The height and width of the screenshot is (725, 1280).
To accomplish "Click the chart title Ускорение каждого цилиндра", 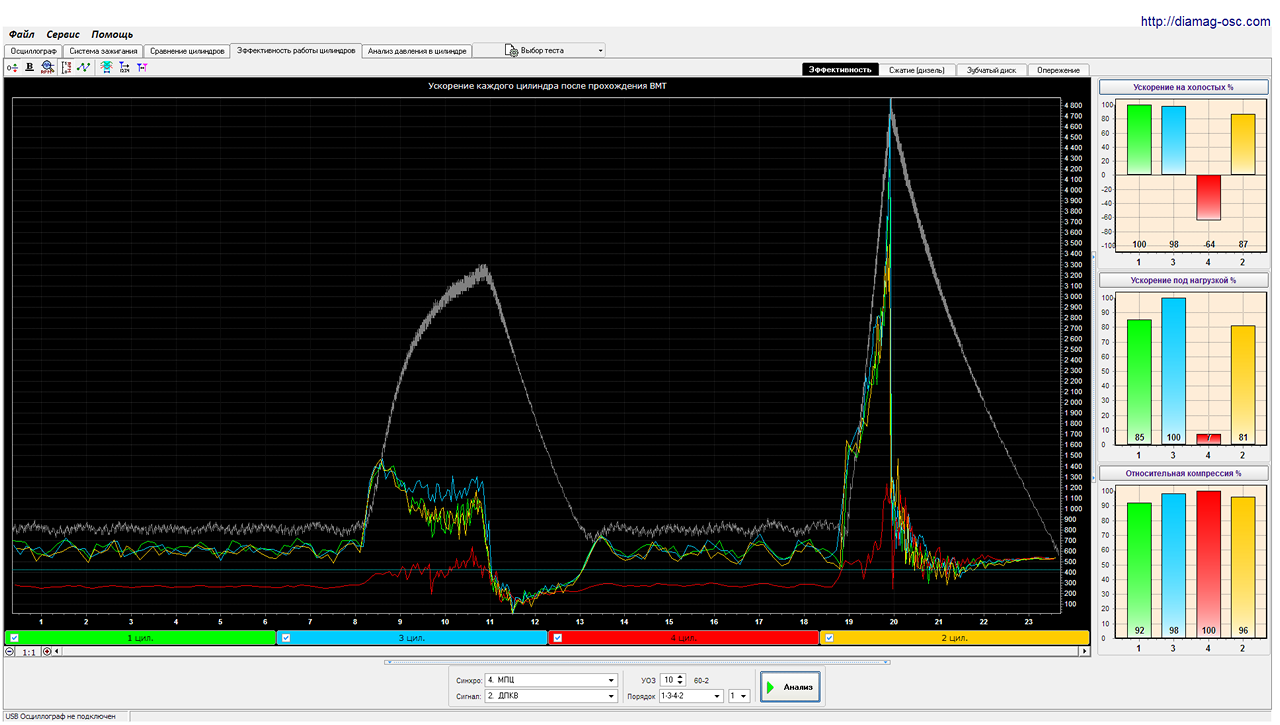I will pyautogui.click(x=547, y=86).
